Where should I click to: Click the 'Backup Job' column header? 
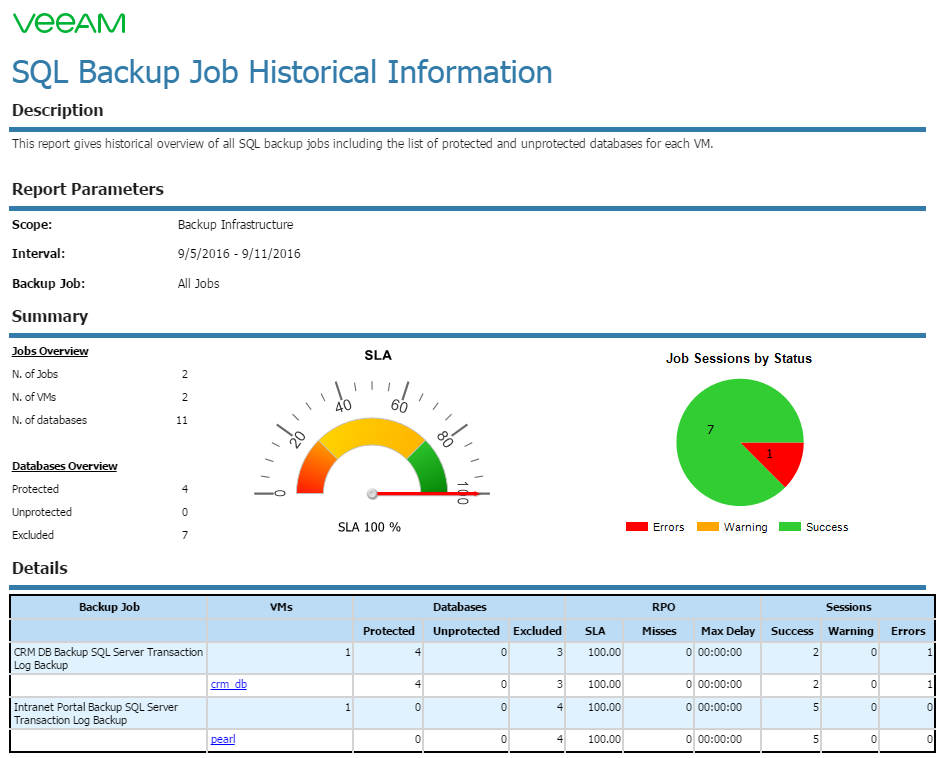[109, 607]
